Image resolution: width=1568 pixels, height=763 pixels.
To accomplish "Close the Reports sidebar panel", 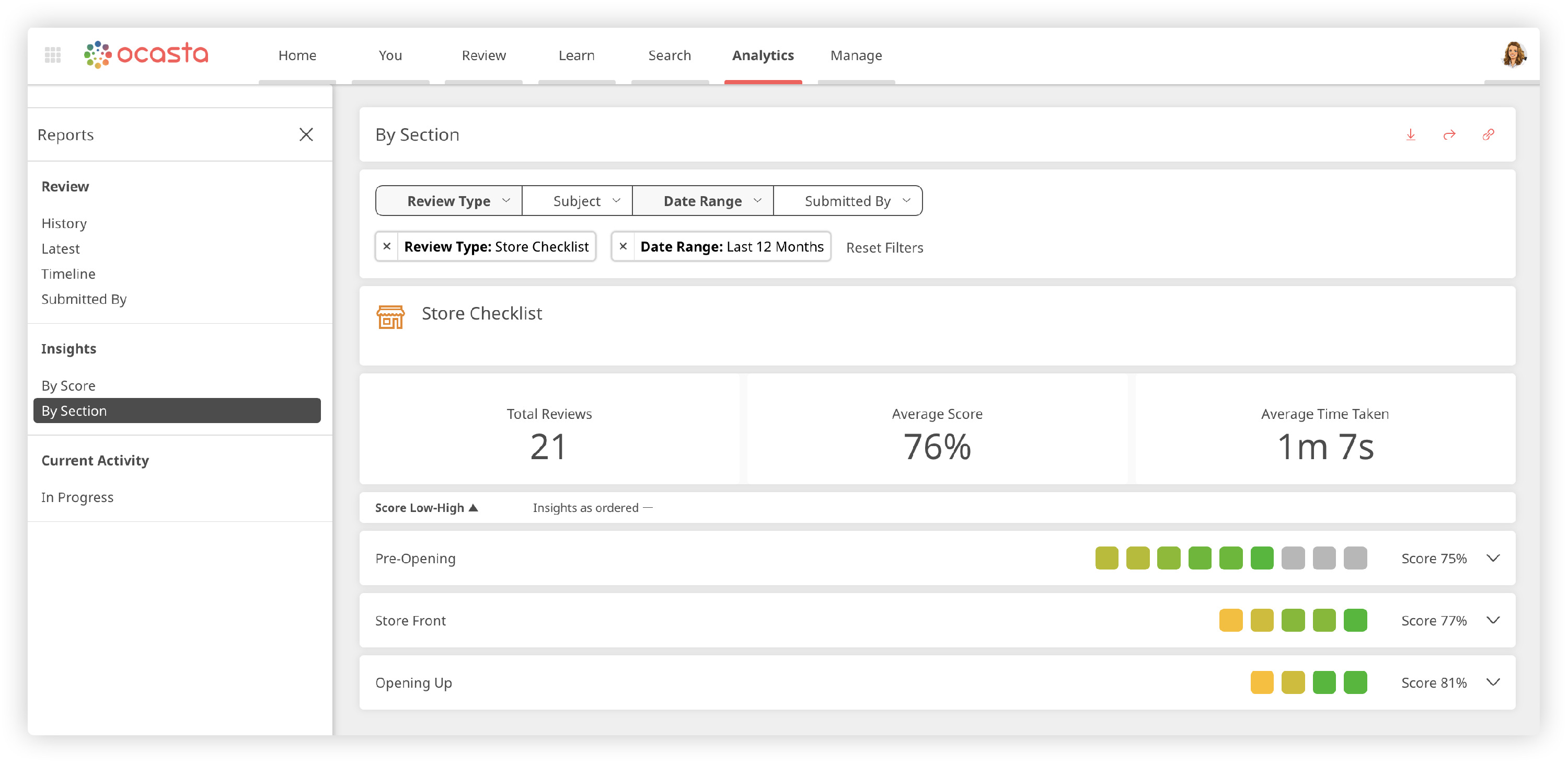I will coord(306,134).
